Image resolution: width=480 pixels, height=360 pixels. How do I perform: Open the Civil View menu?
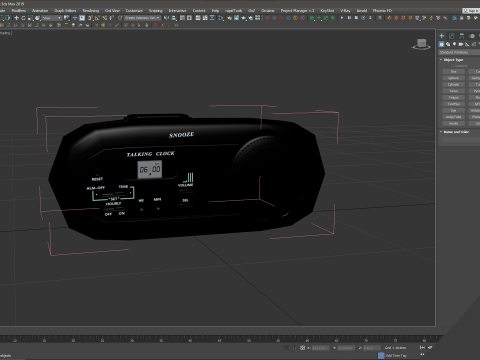112,11
